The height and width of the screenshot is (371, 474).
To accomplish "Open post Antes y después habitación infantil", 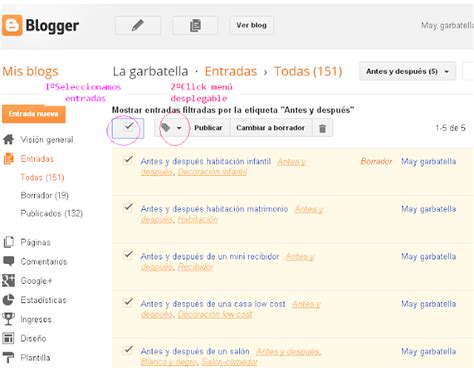I will 206,161.
